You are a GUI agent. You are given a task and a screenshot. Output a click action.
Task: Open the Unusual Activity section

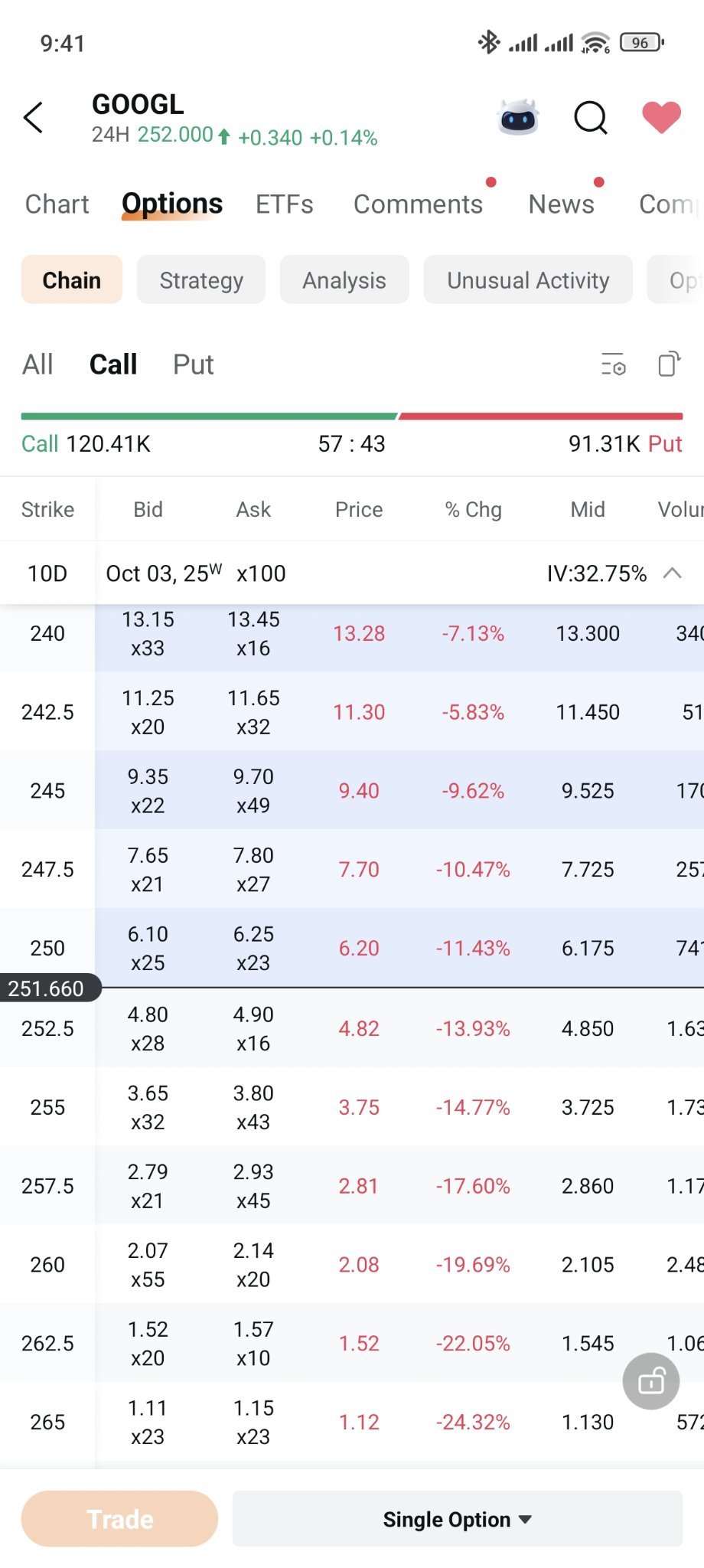[528, 280]
